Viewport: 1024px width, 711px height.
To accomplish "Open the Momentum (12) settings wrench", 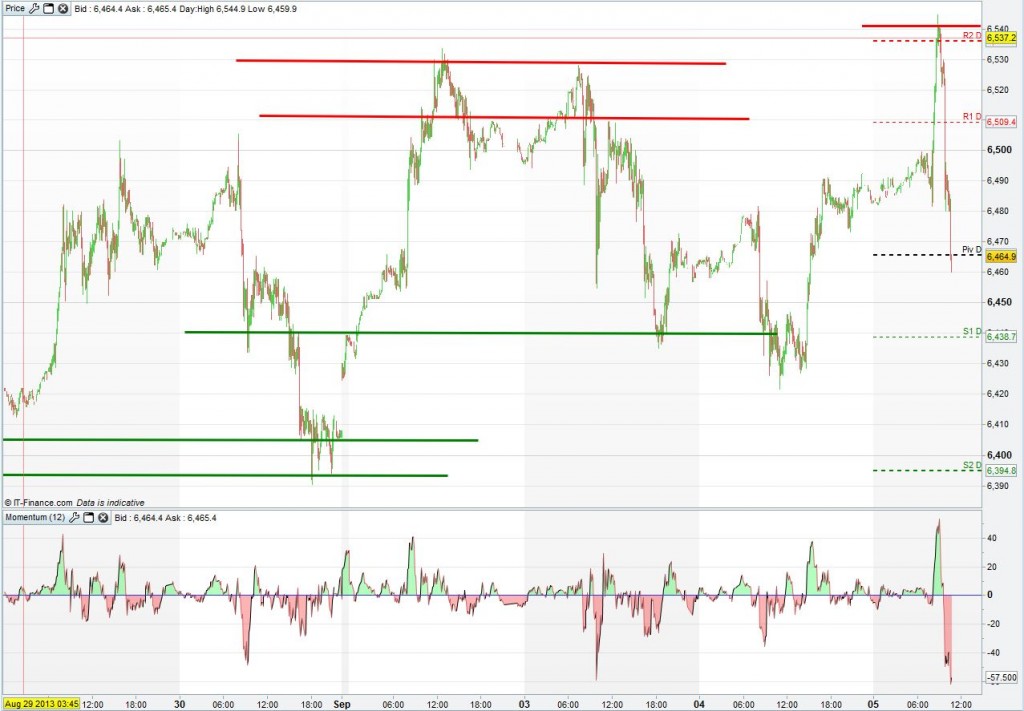I will coord(74,518).
